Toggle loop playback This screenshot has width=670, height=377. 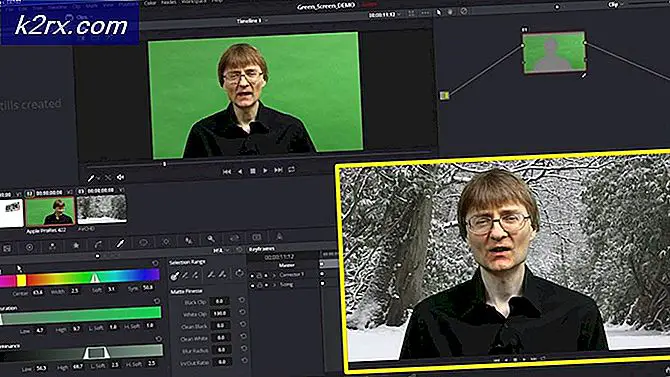(x=291, y=170)
